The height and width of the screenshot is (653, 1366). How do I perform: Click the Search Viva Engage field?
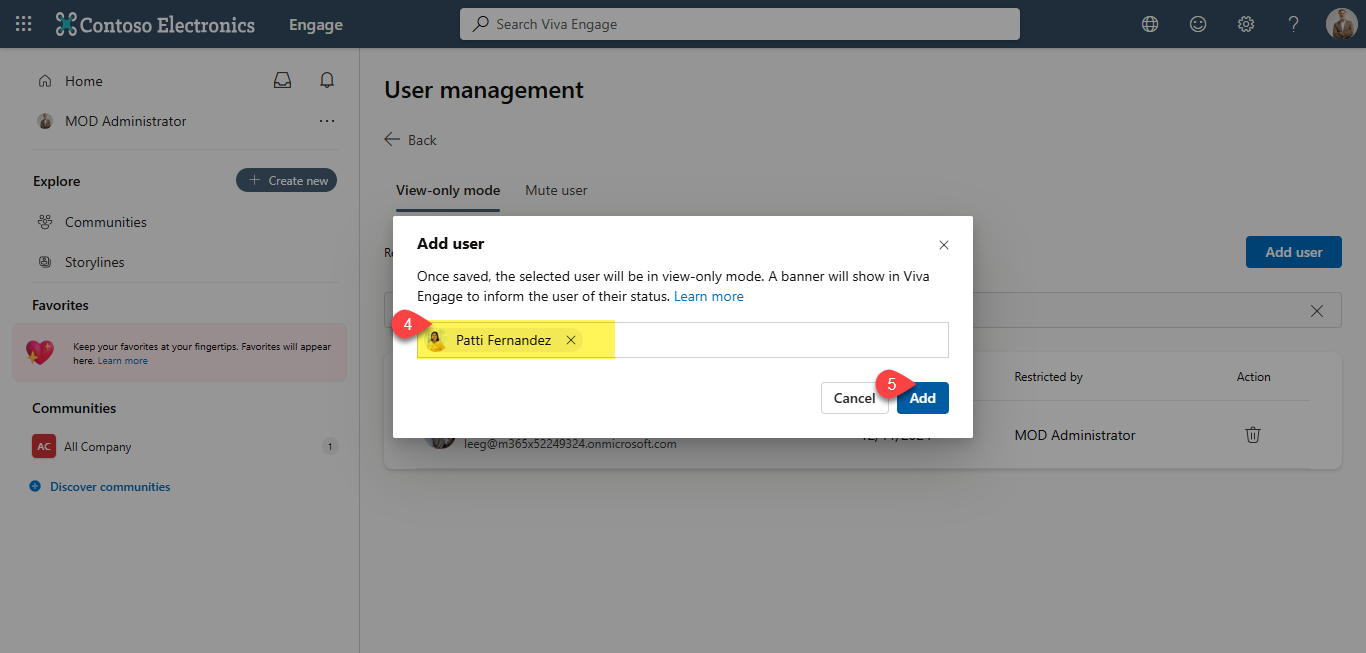tap(740, 23)
